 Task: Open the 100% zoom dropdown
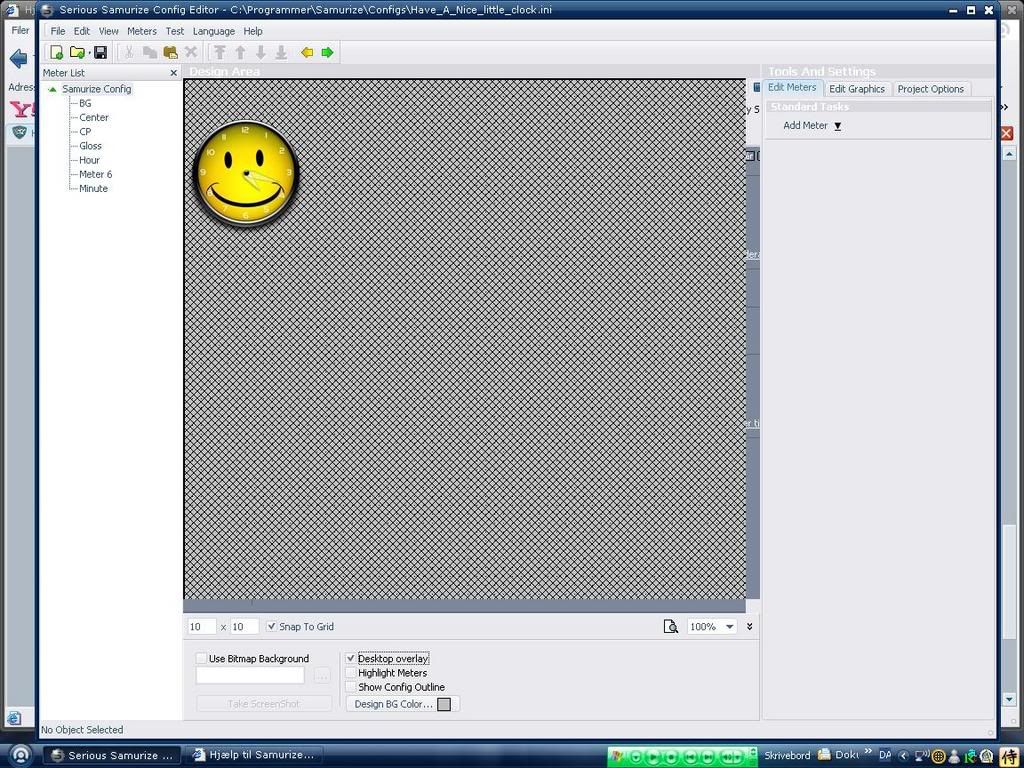pyautogui.click(x=729, y=626)
